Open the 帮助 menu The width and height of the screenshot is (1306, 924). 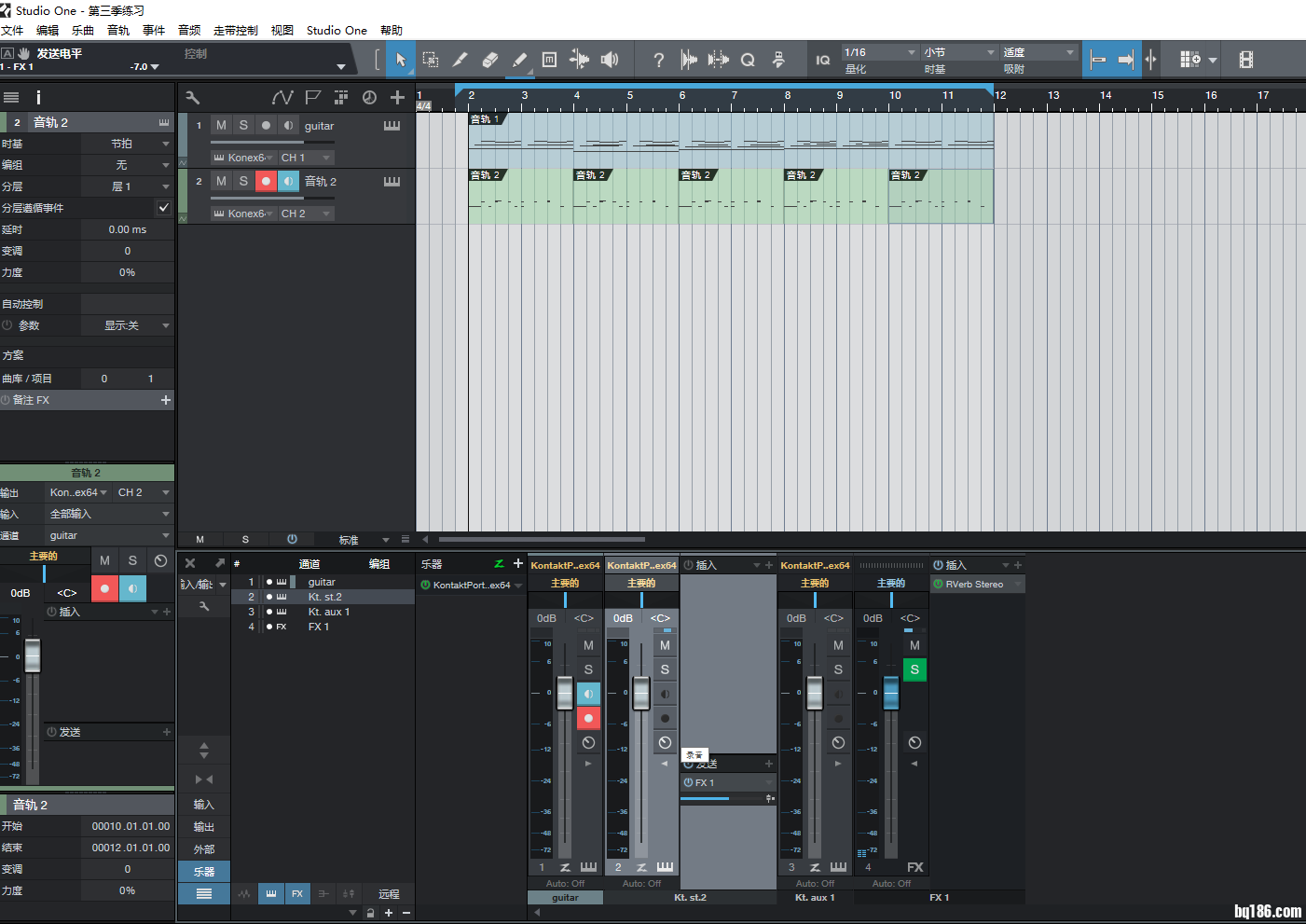(392, 30)
